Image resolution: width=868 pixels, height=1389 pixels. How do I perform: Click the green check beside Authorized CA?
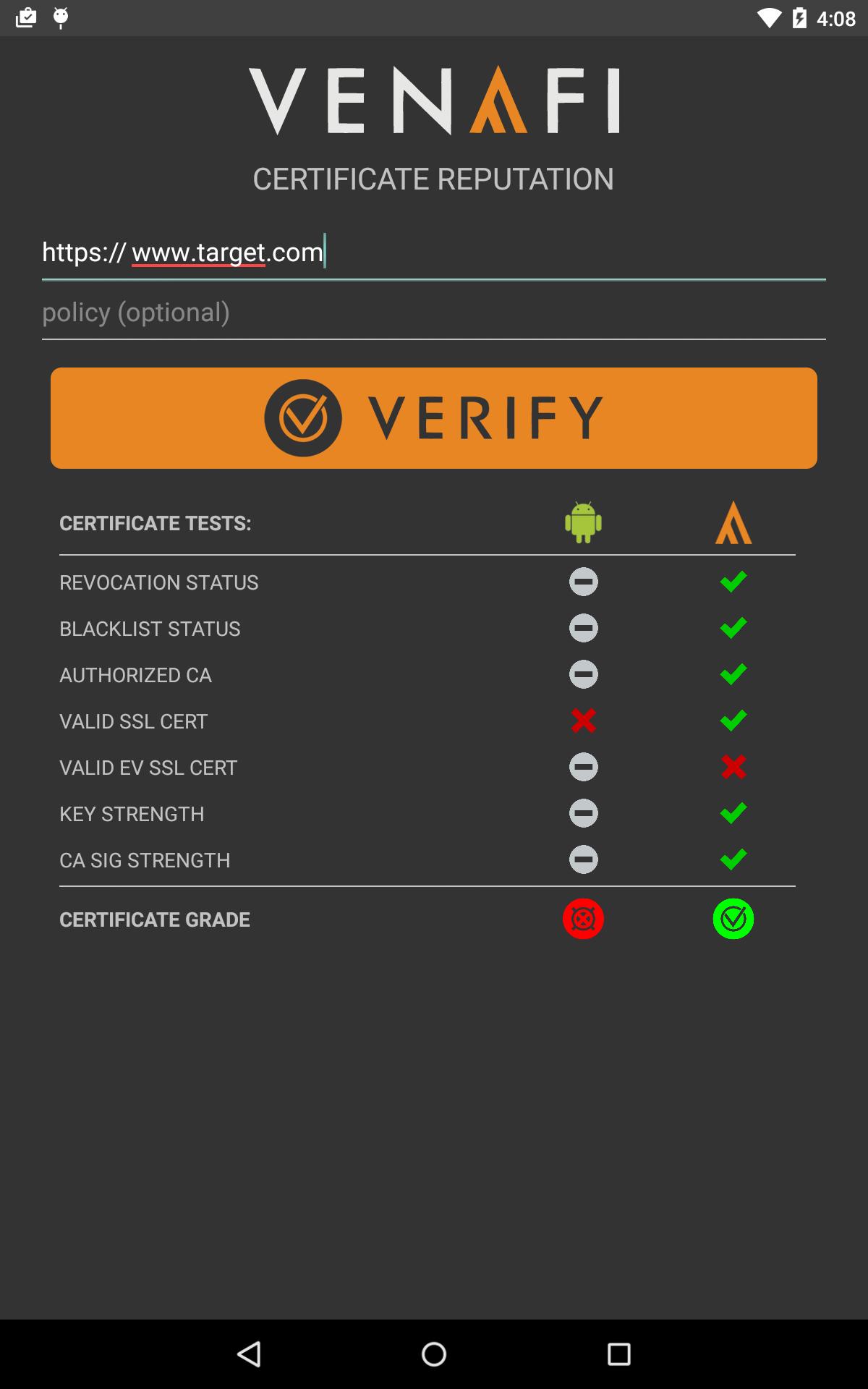[734, 674]
